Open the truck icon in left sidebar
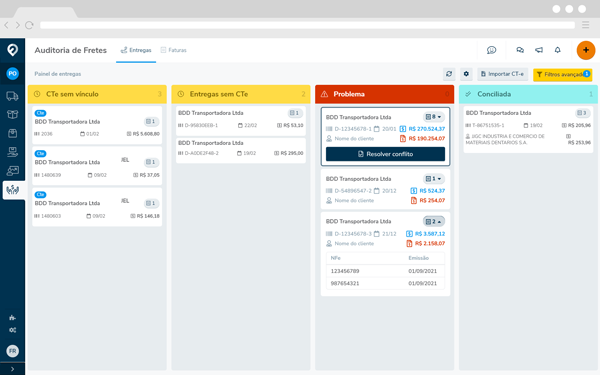 12,96
